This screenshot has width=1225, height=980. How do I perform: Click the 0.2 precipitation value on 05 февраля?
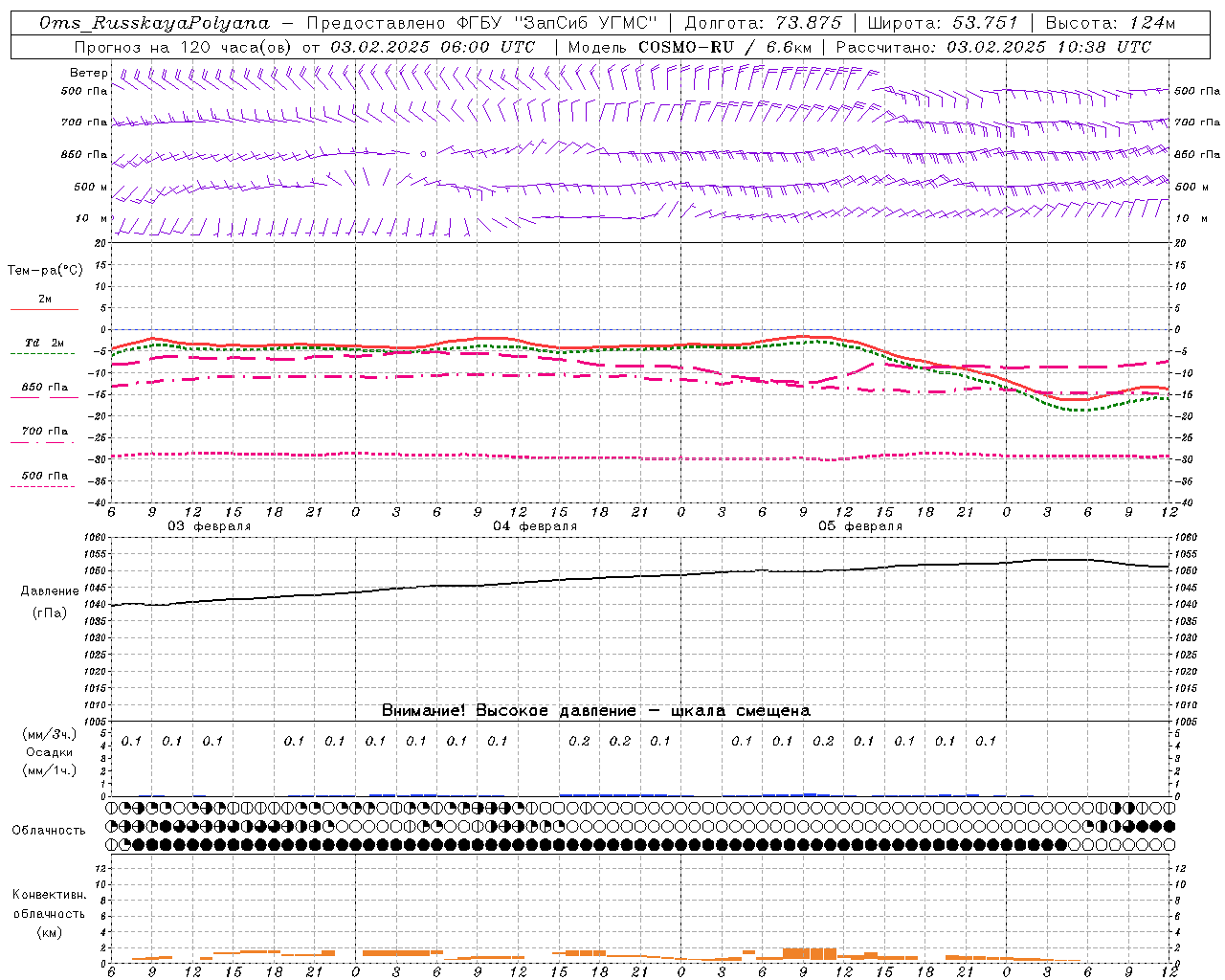823,741
